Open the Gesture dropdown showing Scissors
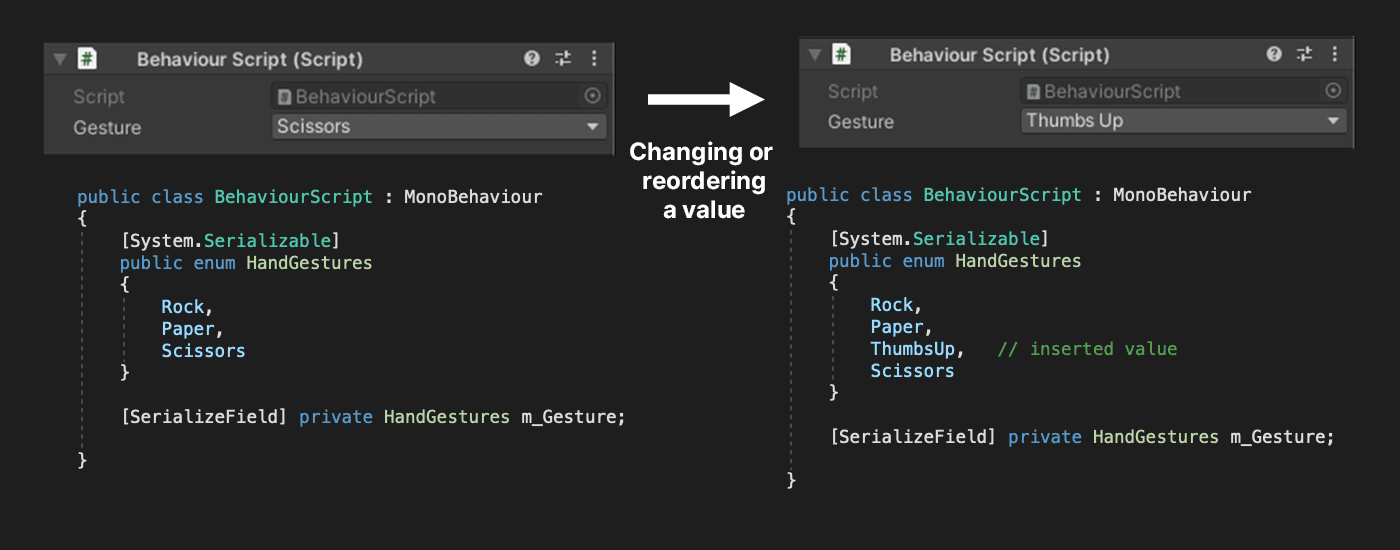Viewport: 1400px width, 550px height. [x=439, y=127]
